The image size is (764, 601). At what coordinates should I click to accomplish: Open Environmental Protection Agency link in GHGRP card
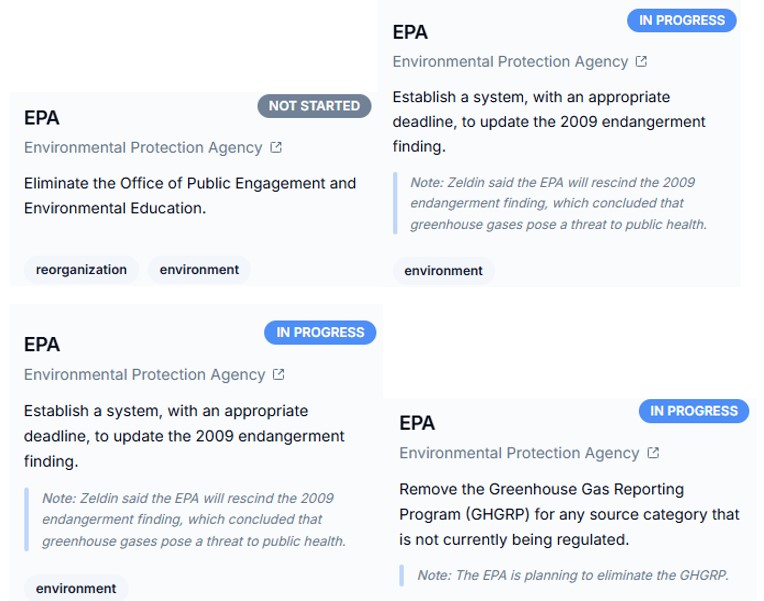(519, 453)
